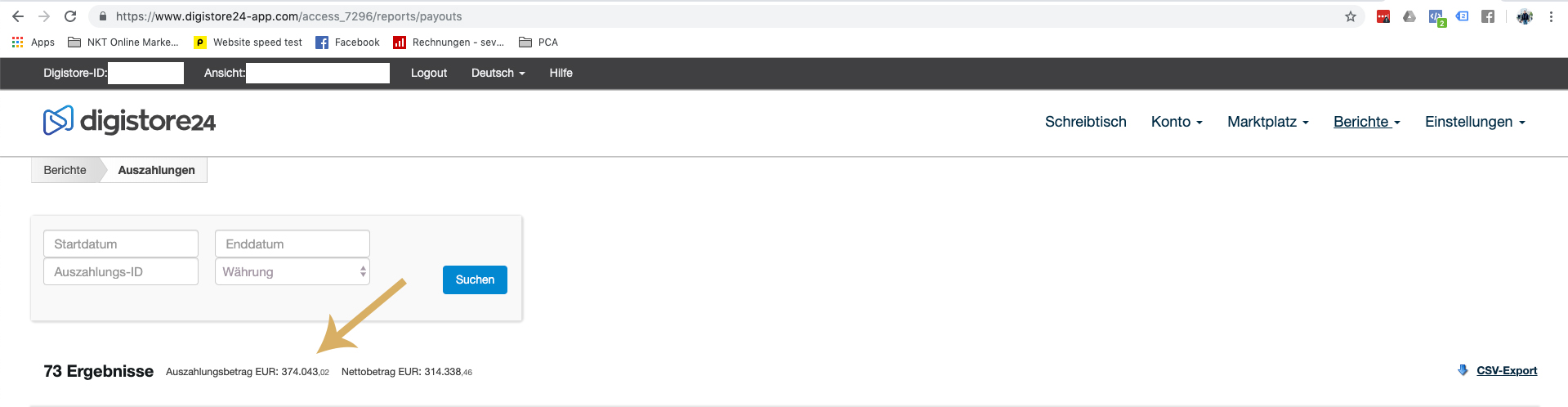Go to Schreibtisch page
The width and height of the screenshot is (1568, 407).
[x=1085, y=122]
